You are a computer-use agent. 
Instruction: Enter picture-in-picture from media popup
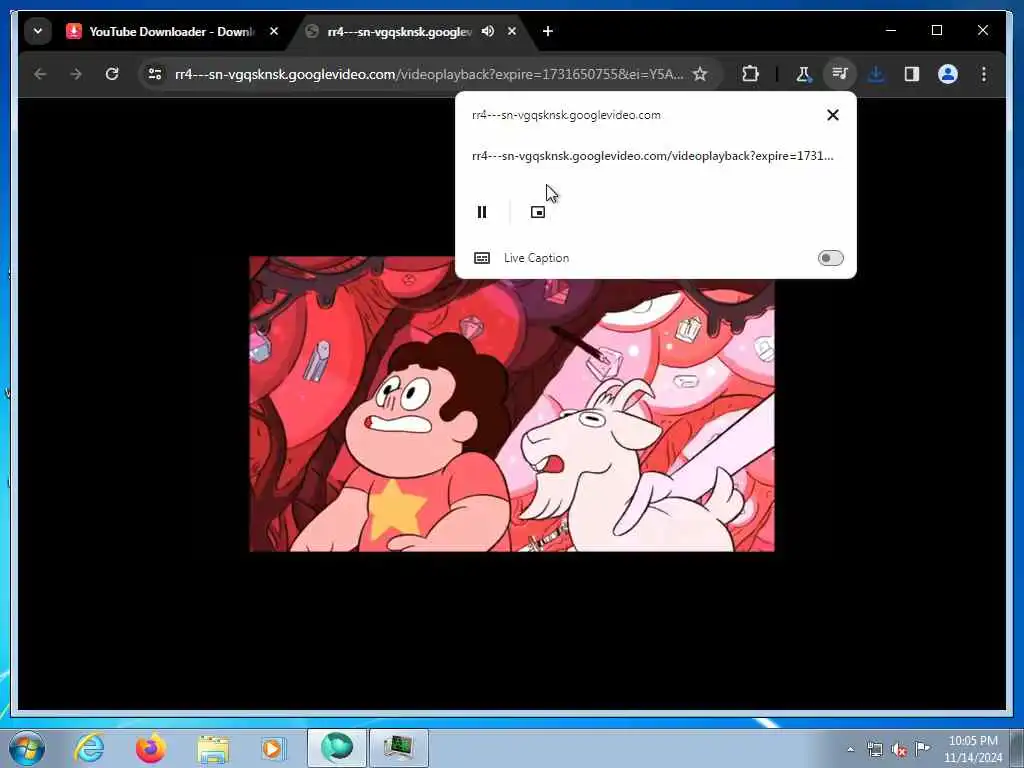point(537,212)
